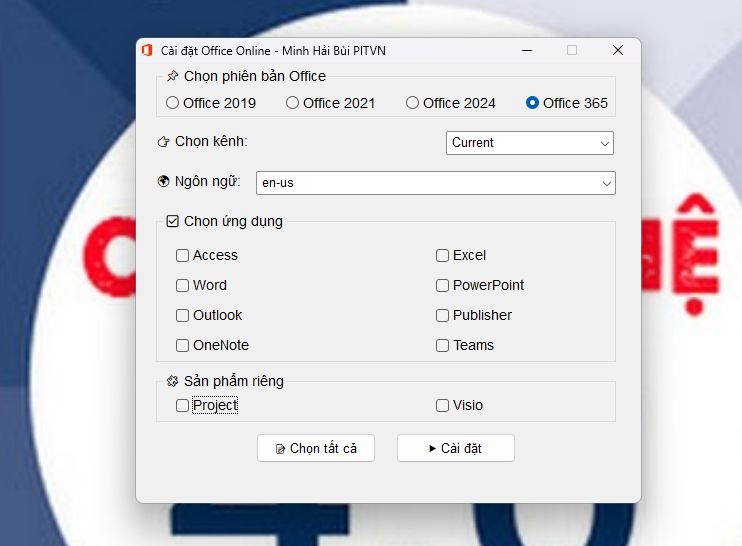
Task: Enable the Access checkbox
Action: tap(183, 256)
